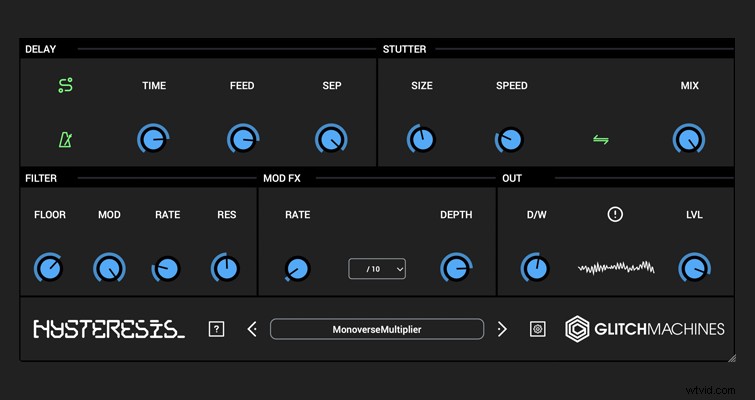
Task: Click the filter RATE knob
Action: tap(166, 269)
